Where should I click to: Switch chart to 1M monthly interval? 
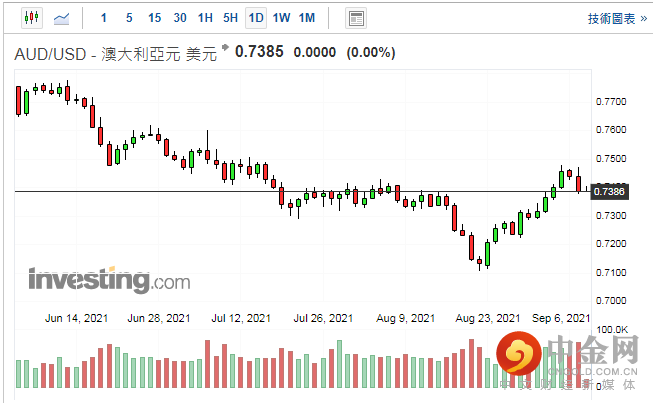306,18
